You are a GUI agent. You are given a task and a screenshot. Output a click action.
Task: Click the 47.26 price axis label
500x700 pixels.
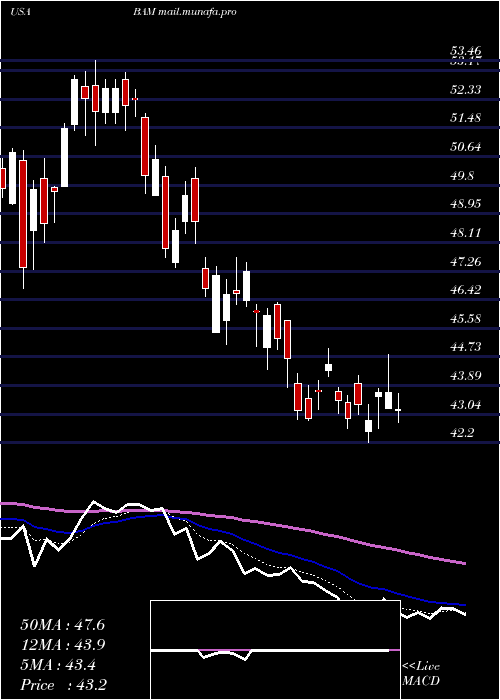(466, 261)
